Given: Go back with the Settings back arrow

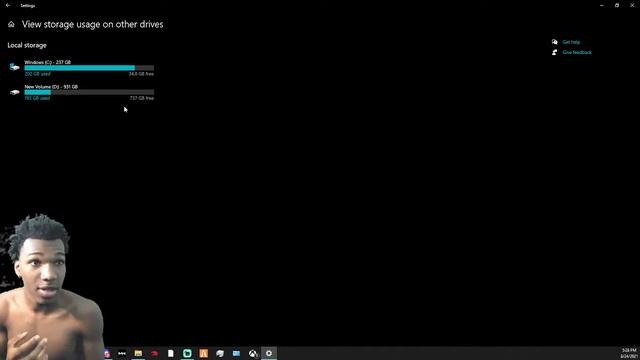Looking at the screenshot, I should (x=8, y=5).
